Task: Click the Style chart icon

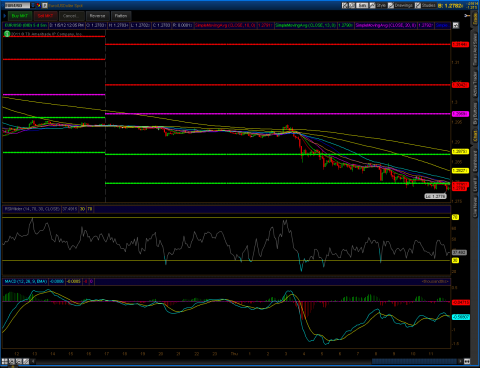Action: (372, 5)
